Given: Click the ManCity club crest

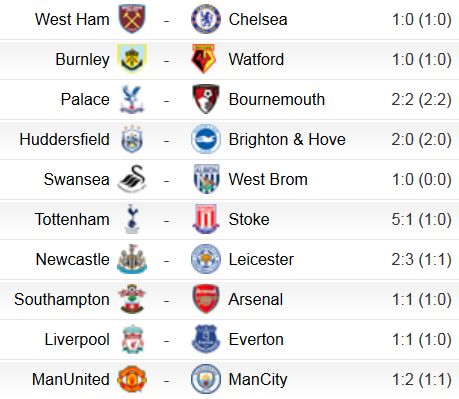Looking at the screenshot, I should click(206, 379).
